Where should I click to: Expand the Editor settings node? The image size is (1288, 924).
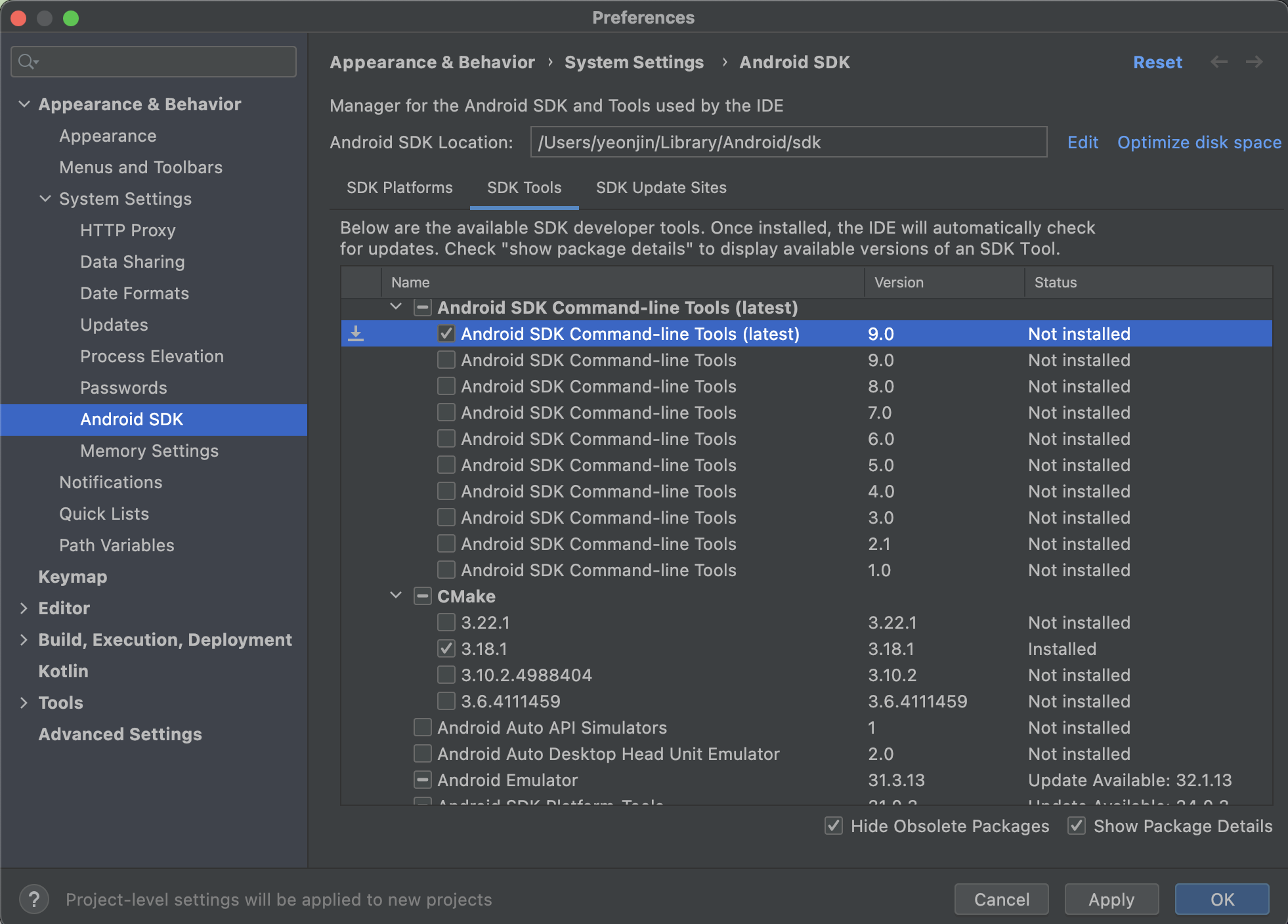coord(24,608)
